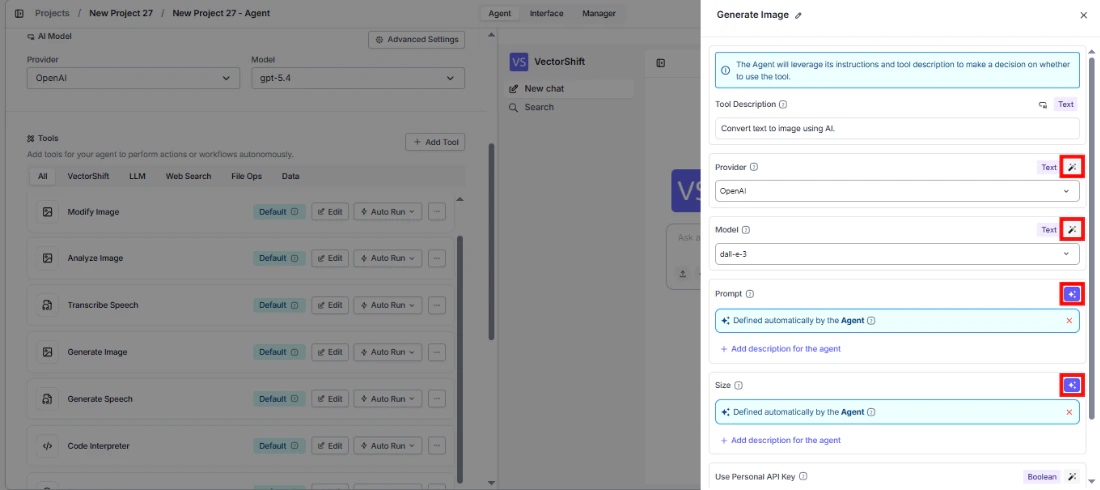
Task: Add description for the agent under Size
Action: click(x=780, y=440)
